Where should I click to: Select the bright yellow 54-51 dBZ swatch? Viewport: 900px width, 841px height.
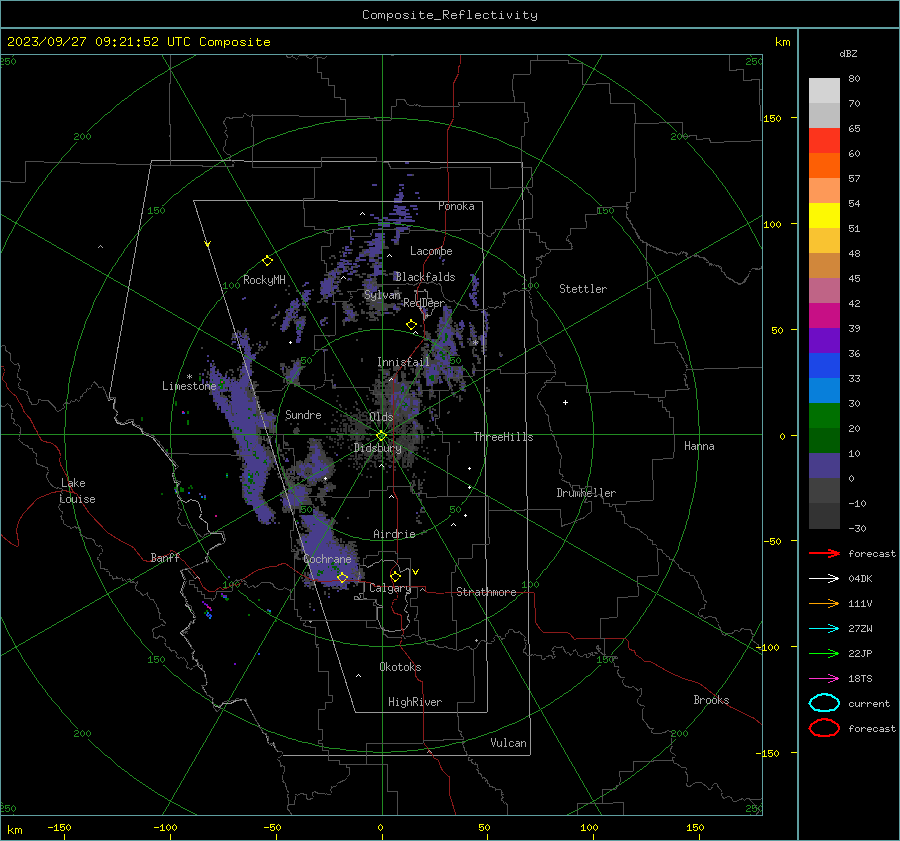(x=824, y=216)
